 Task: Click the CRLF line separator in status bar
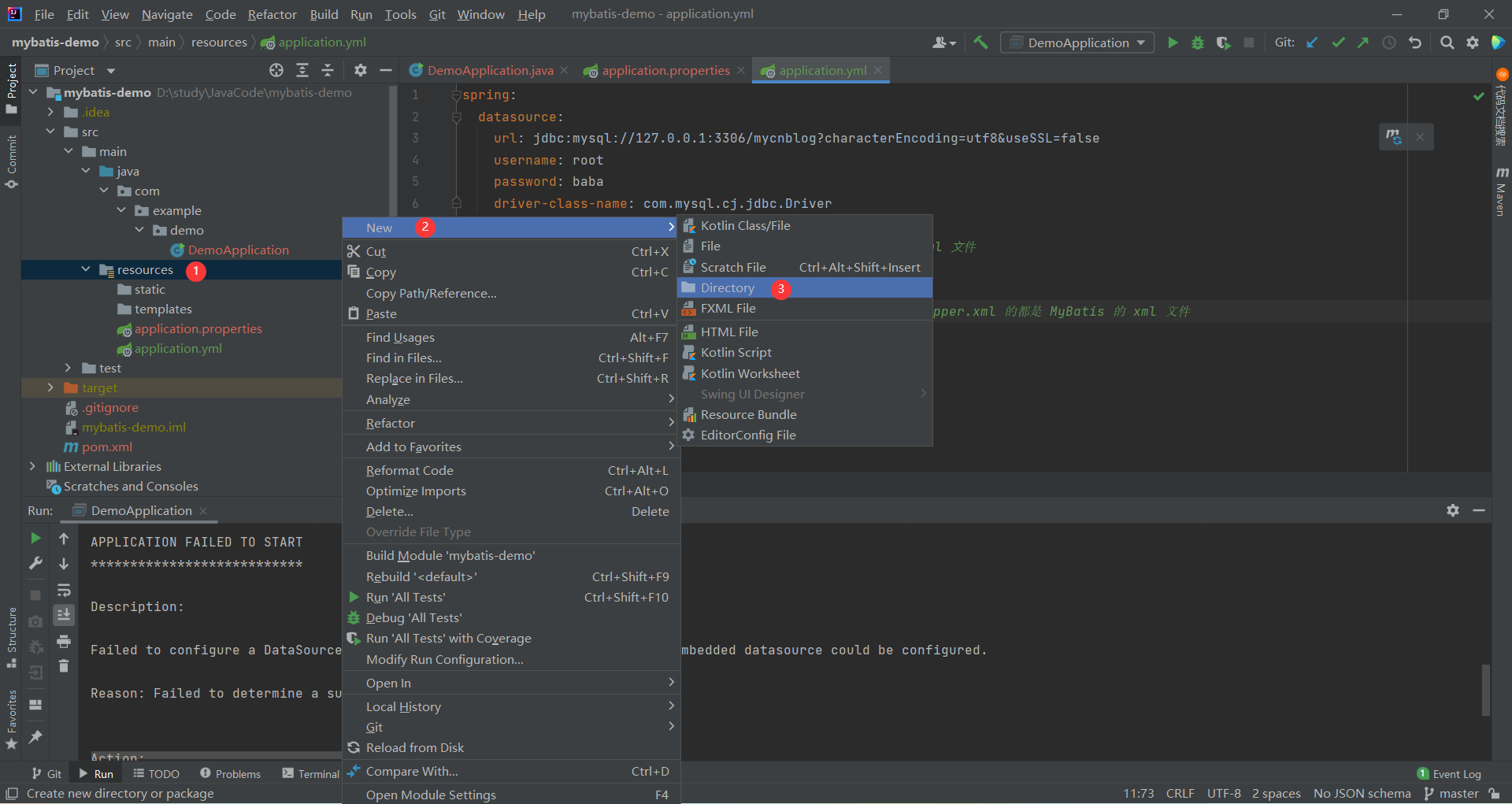[1180, 794]
